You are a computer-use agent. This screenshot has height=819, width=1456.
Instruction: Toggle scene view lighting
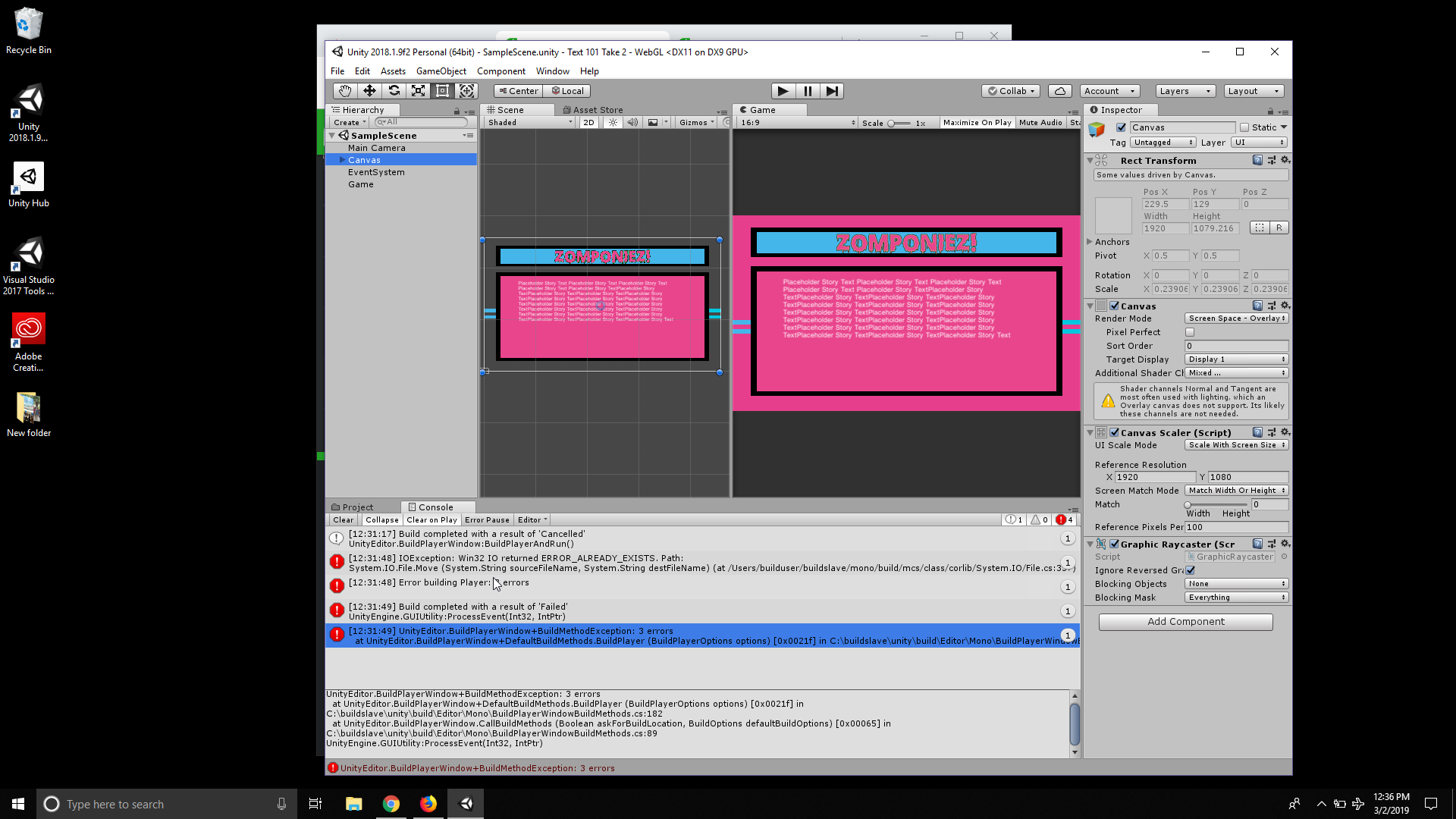(x=613, y=122)
